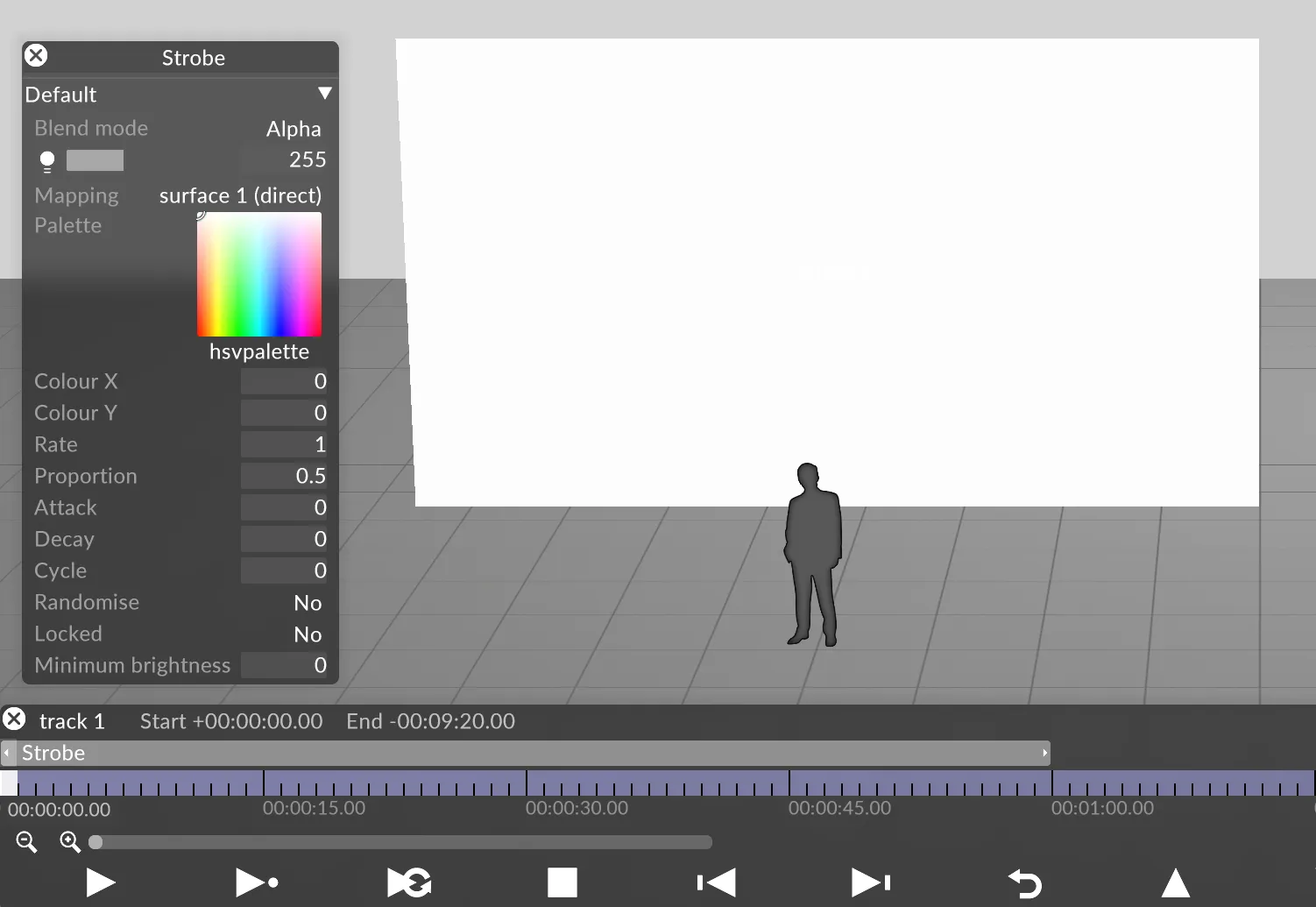Zoom out the timeline
Viewport: 1316px width, 907px height.
(26, 842)
